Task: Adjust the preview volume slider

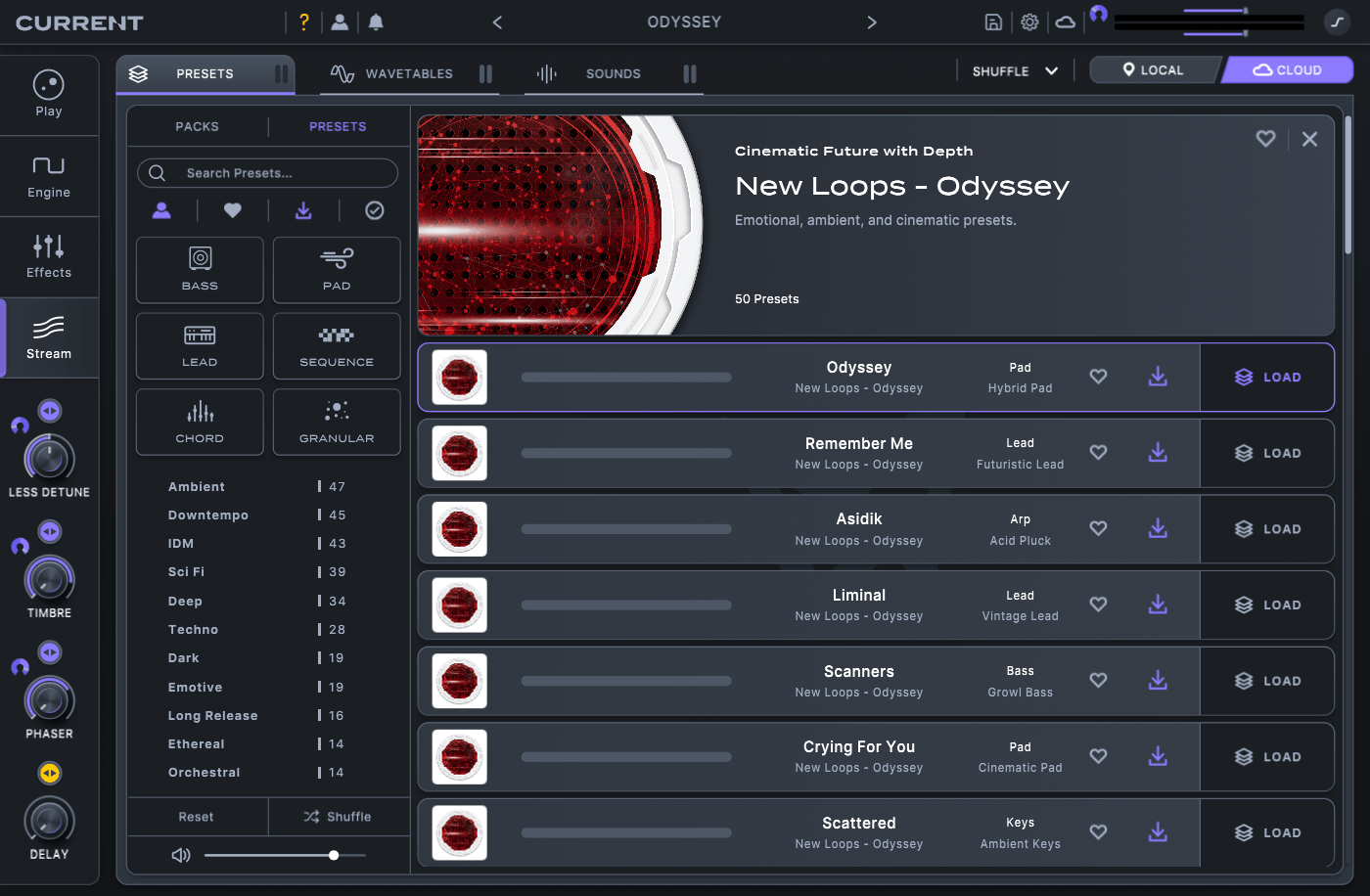Action: [333, 855]
